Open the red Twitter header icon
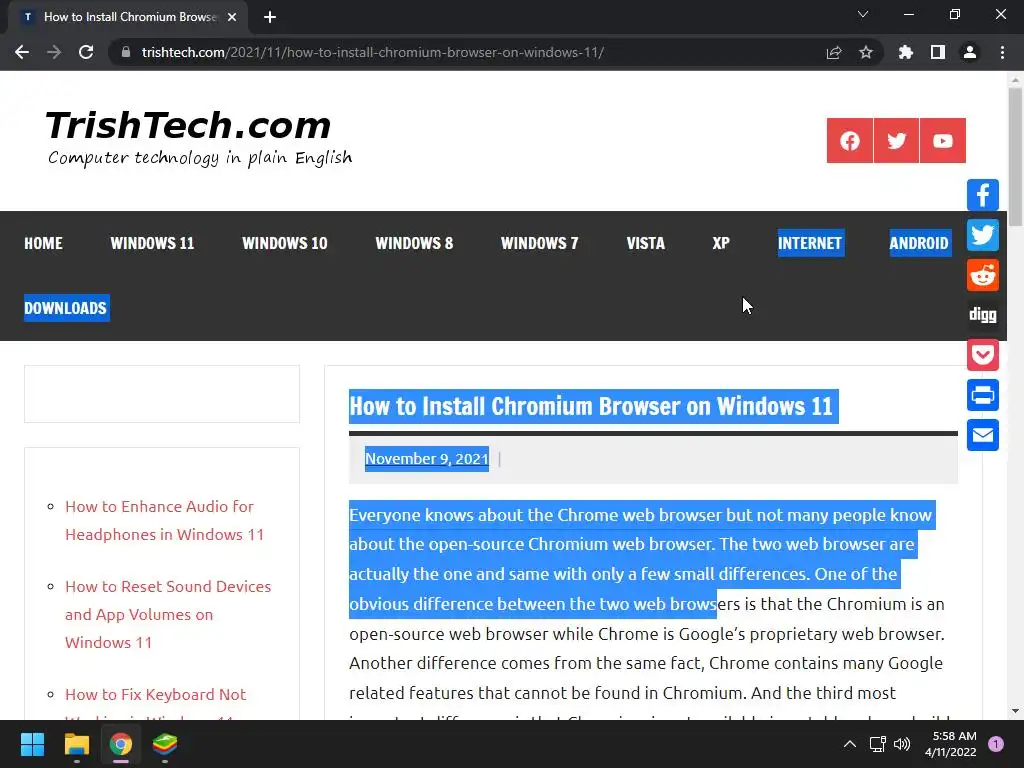The height and width of the screenshot is (768, 1024). point(896,140)
